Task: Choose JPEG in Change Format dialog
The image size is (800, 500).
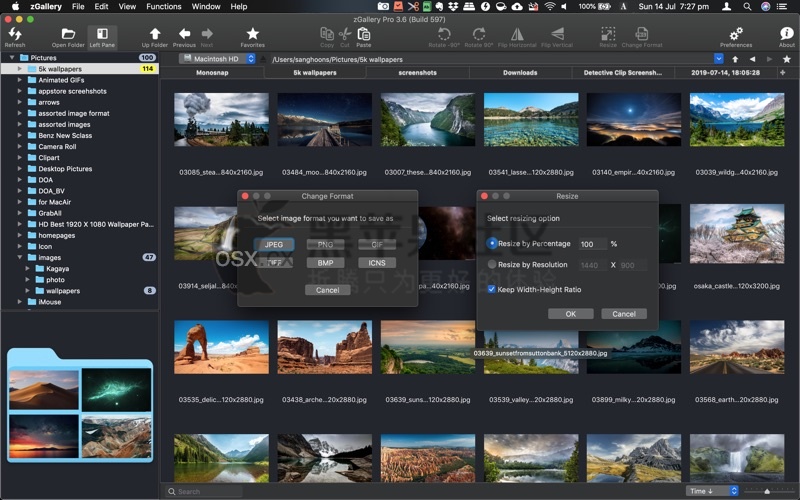Action: tap(274, 244)
